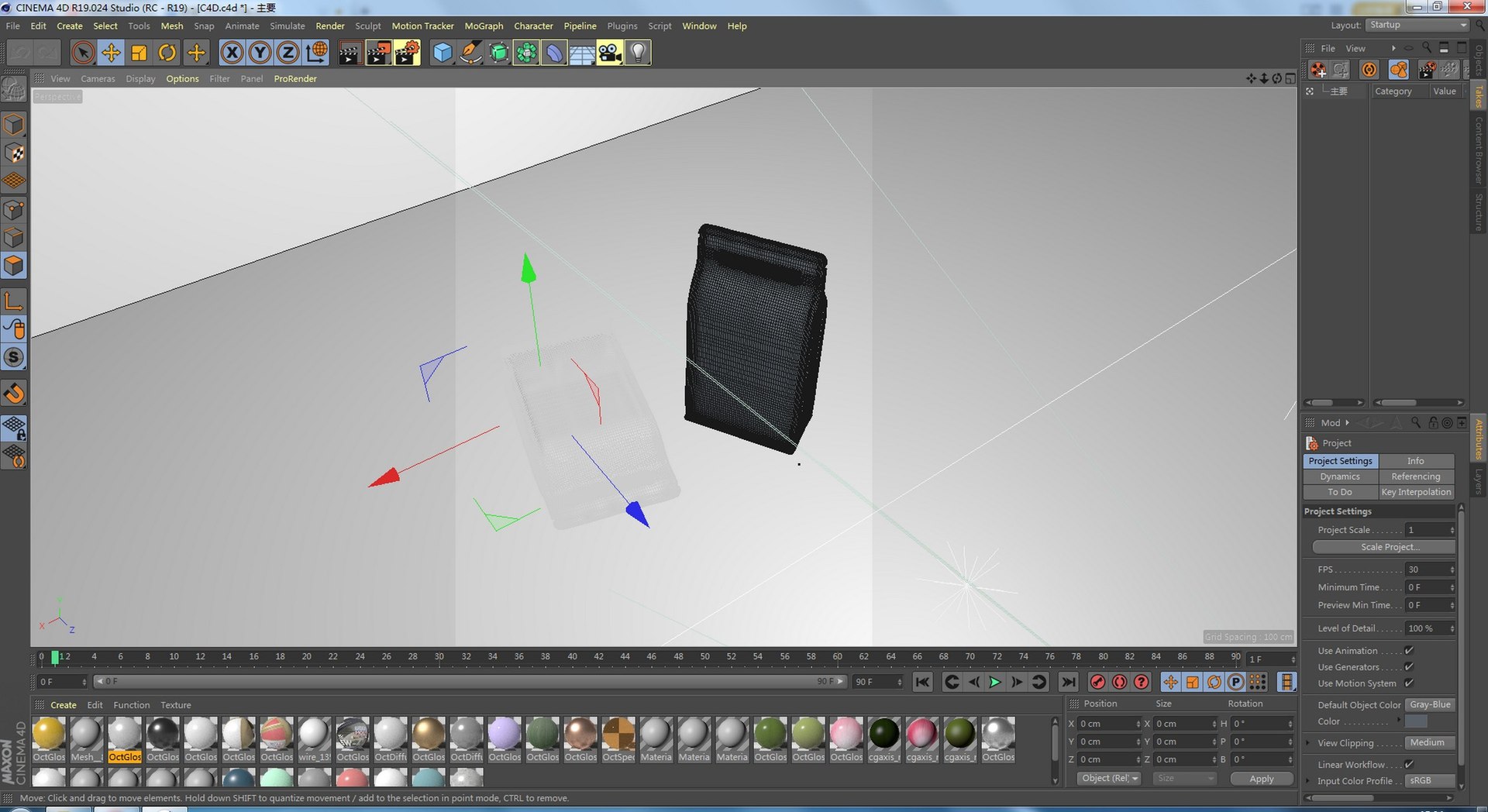
Task: Toggle the Use Motion System checkbox
Action: pyautogui.click(x=1409, y=683)
